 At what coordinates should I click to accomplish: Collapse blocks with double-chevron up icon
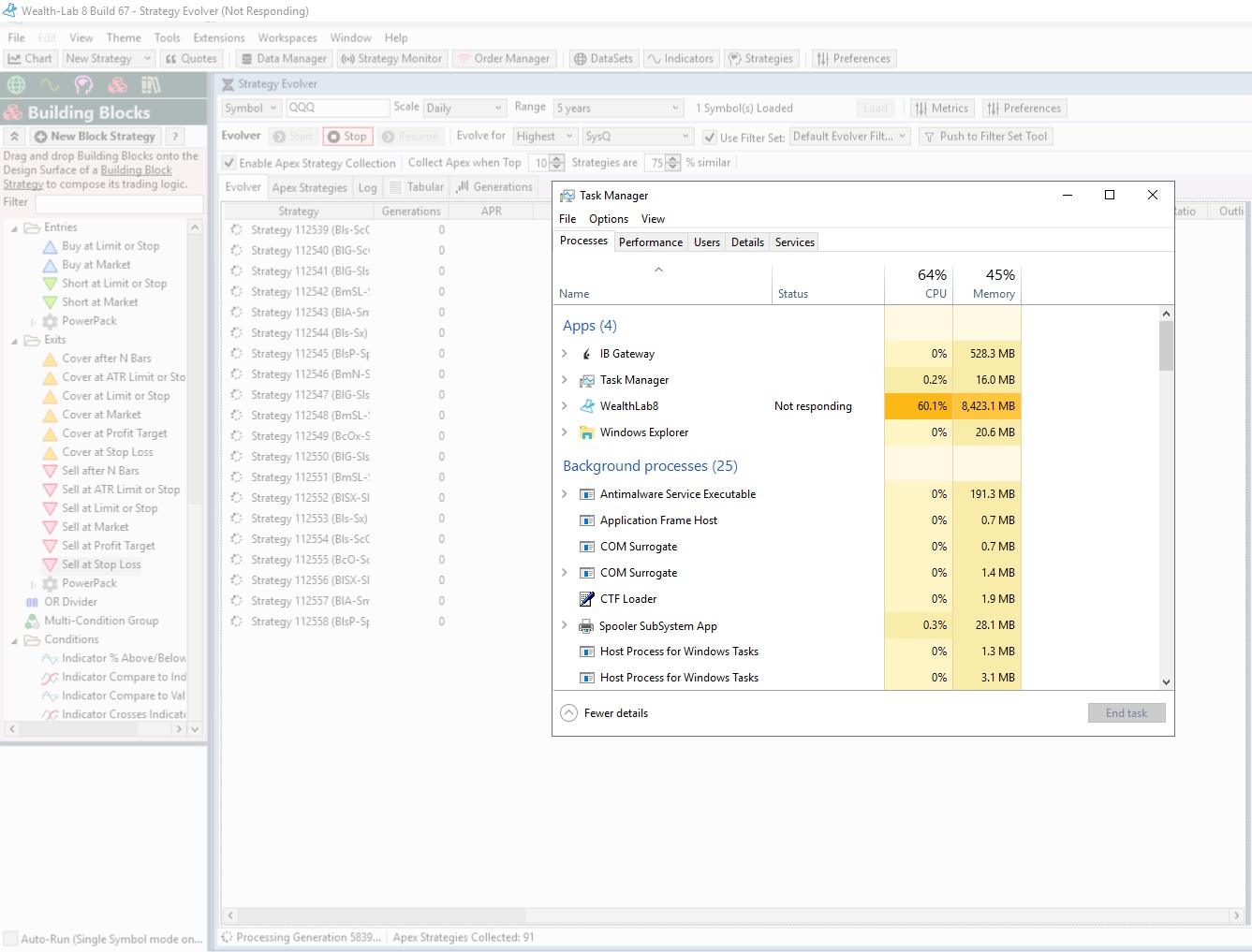coord(15,137)
